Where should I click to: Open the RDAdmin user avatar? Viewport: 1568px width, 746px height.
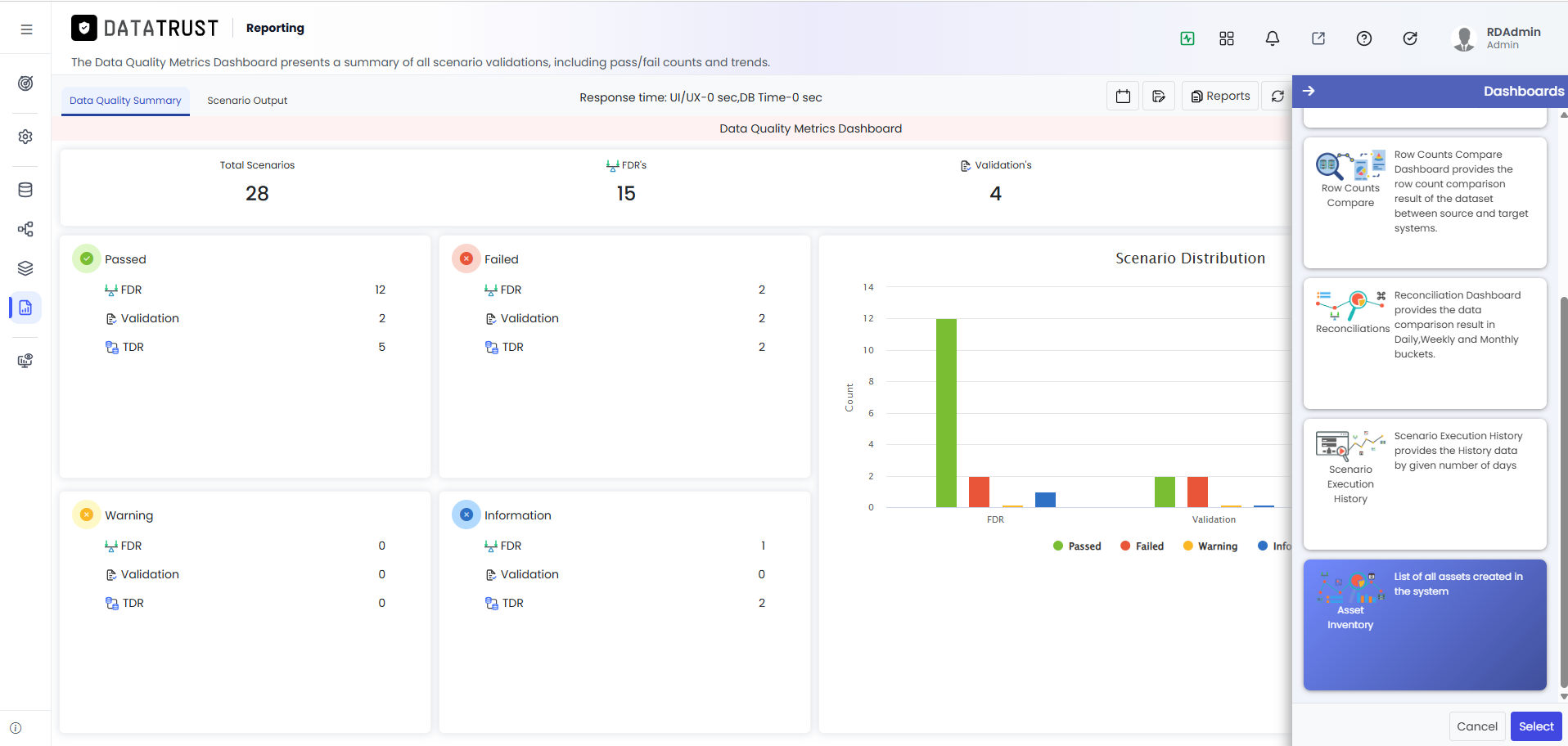(x=1464, y=38)
